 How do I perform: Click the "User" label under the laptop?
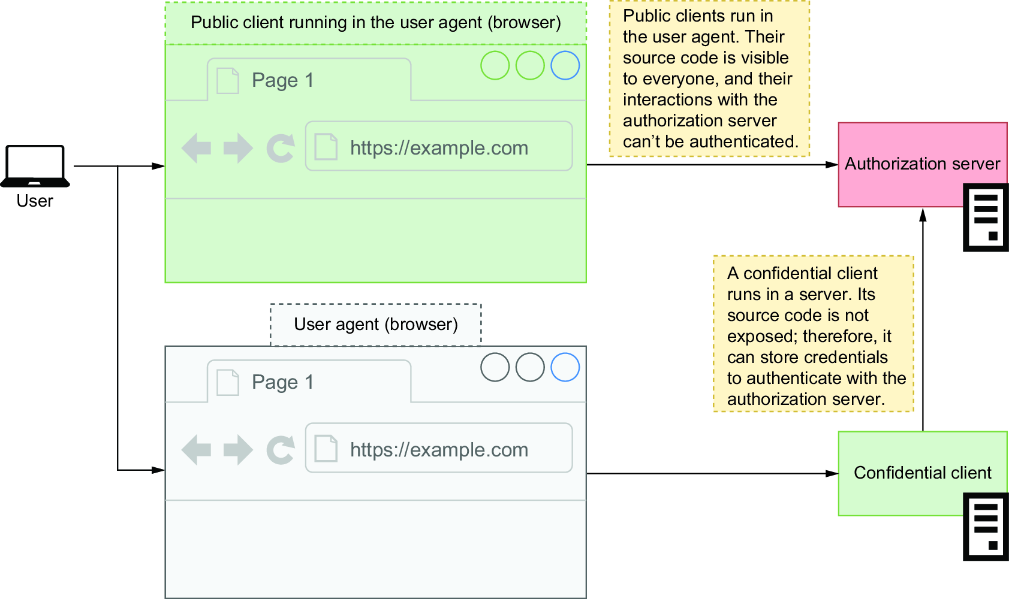[x=35, y=201]
